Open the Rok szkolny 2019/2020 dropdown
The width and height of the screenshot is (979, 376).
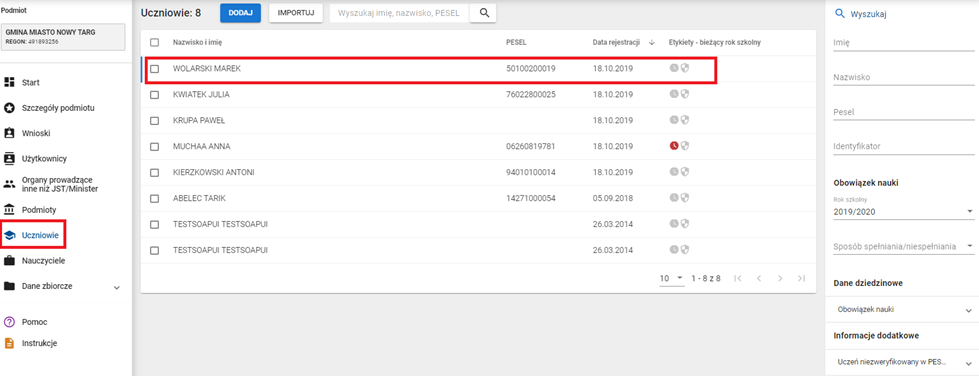(903, 212)
